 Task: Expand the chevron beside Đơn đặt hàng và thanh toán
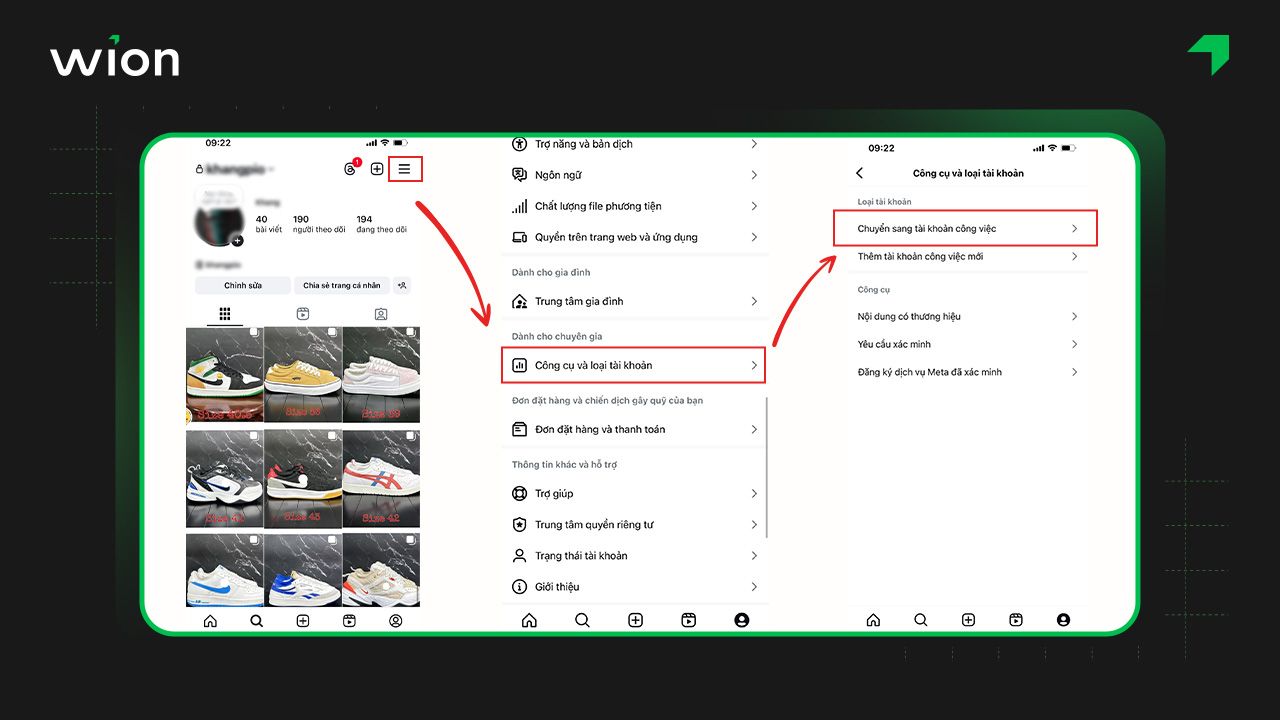pos(754,429)
